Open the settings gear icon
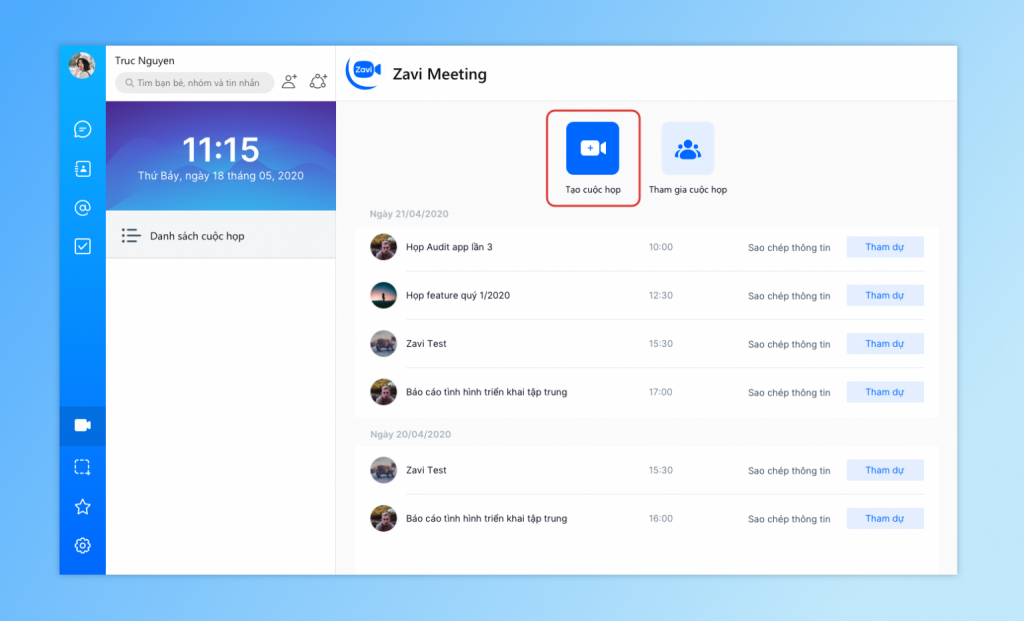Image resolution: width=1024 pixels, height=621 pixels. [83, 545]
